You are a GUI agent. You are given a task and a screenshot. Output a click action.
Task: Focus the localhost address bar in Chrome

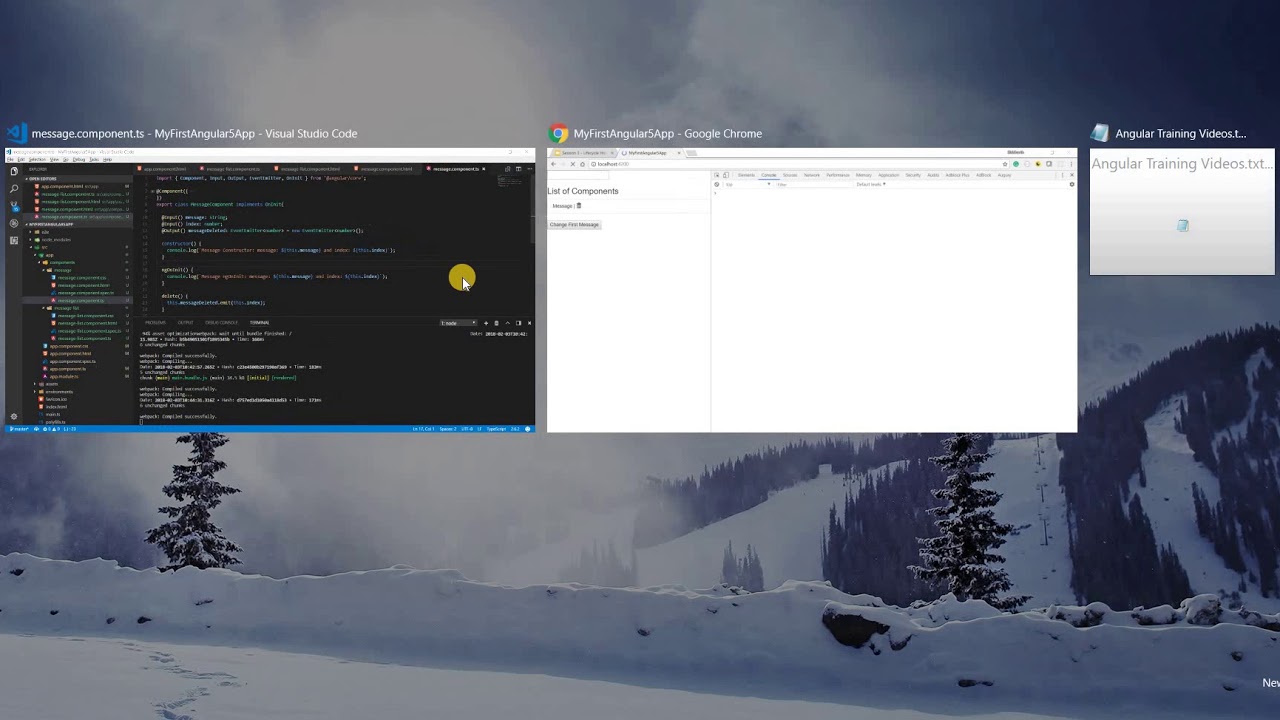[x=798, y=164]
